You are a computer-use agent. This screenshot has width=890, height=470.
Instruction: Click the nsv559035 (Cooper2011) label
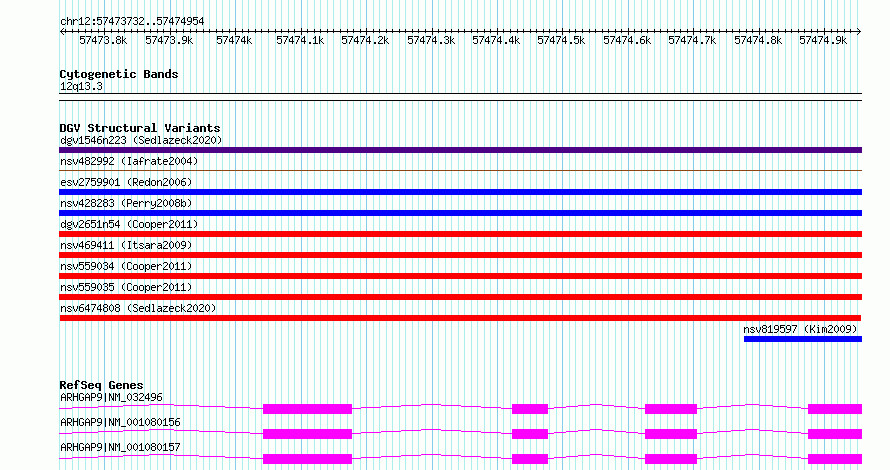126,288
